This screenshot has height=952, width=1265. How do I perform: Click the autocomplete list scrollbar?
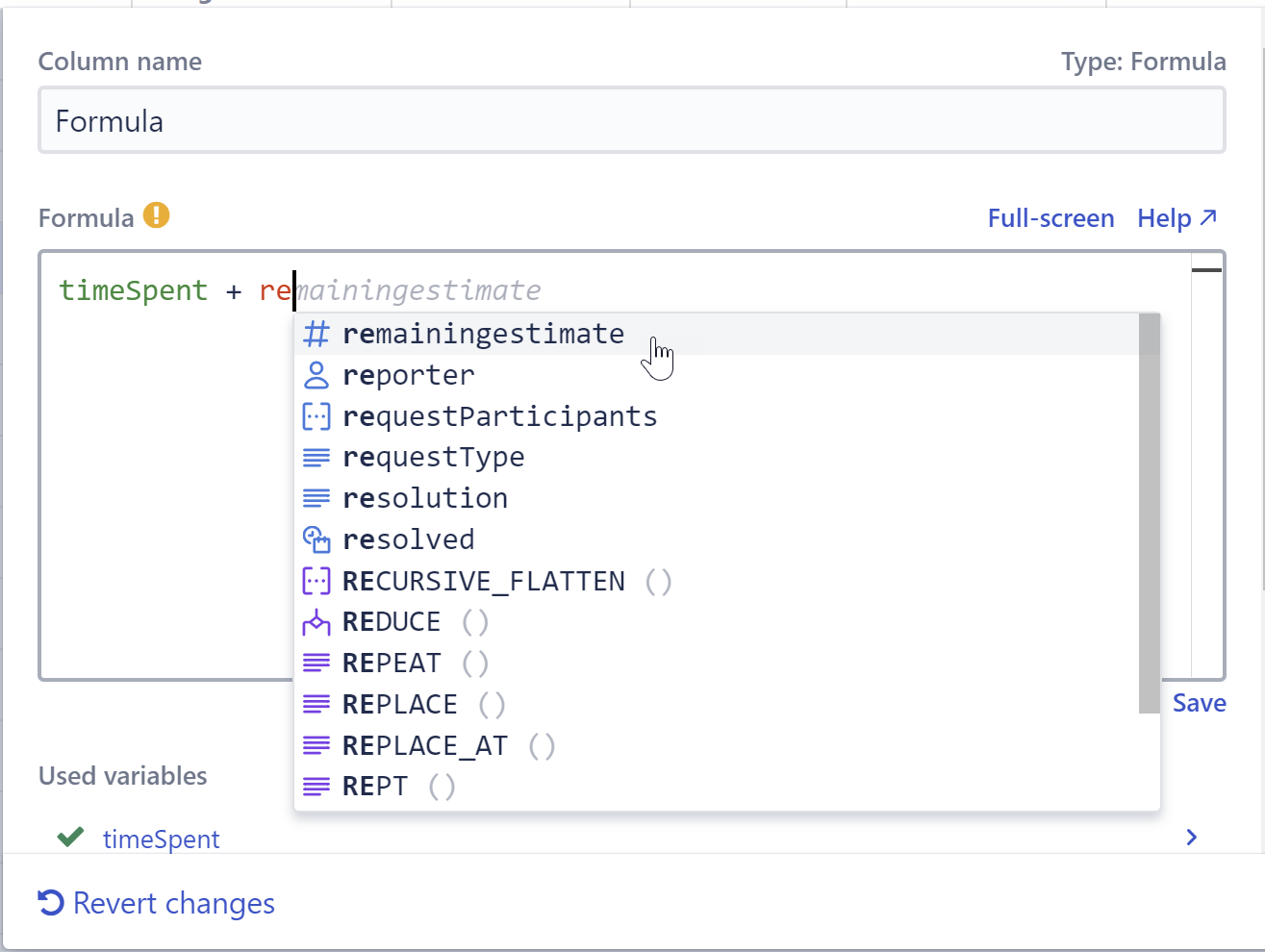point(1149,514)
